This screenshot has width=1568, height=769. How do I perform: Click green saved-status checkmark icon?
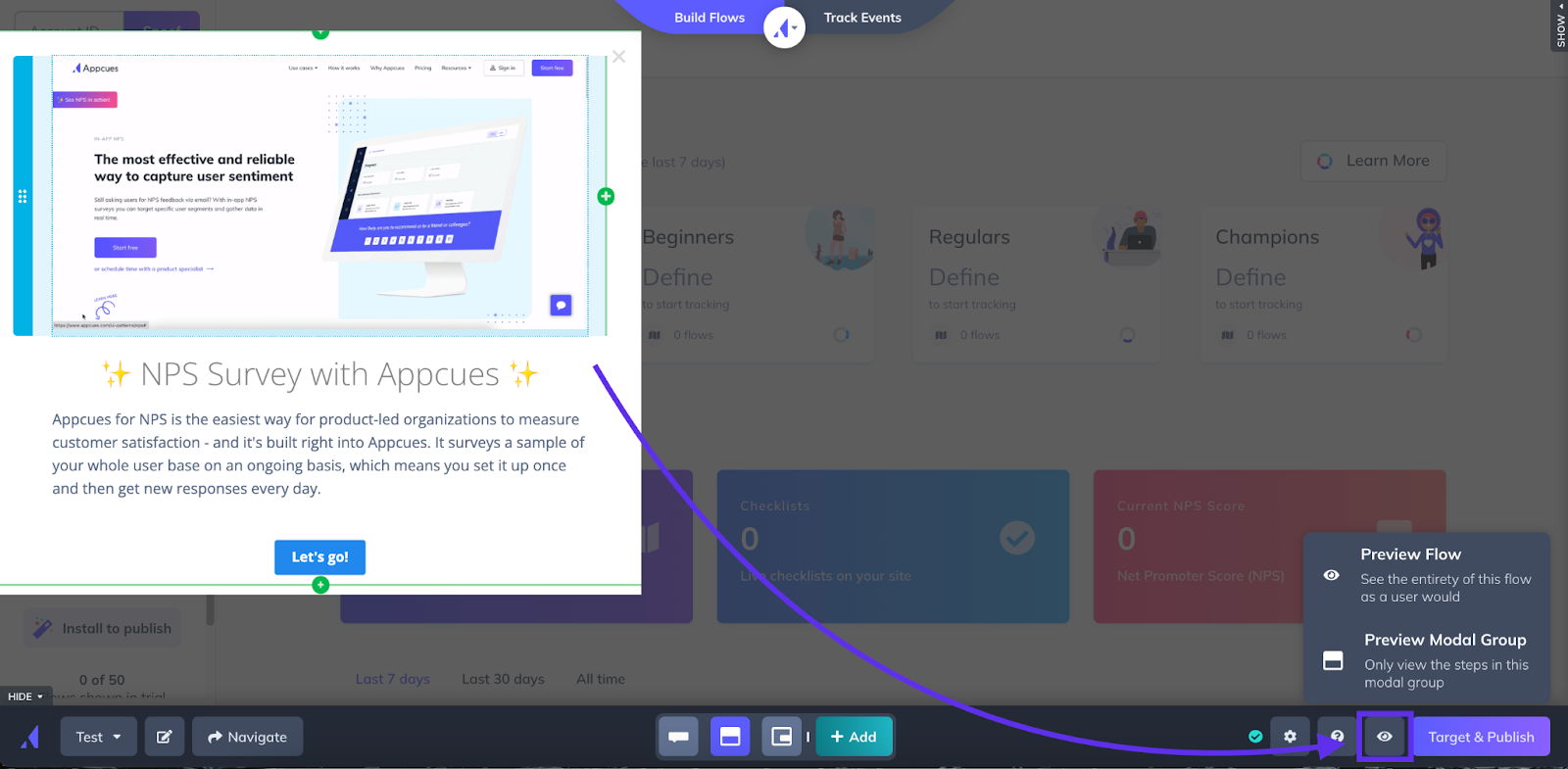tap(1255, 737)
